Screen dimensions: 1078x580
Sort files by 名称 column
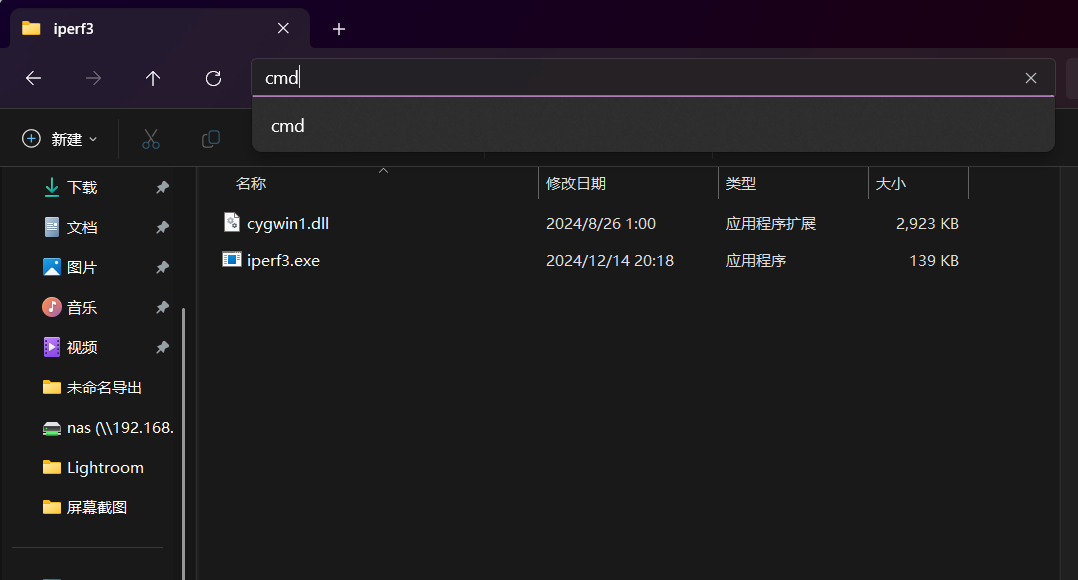251,184
